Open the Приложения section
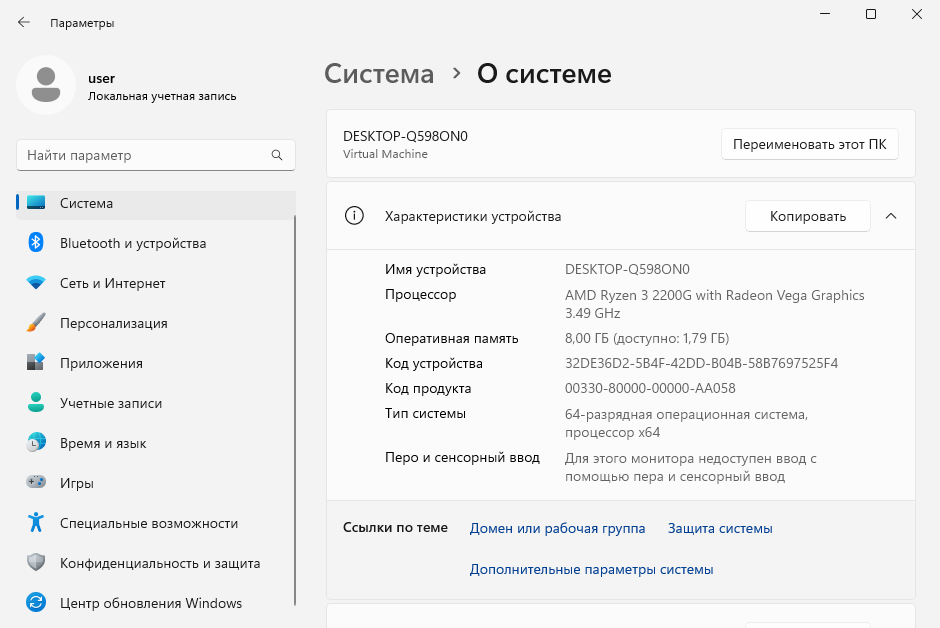Image resolution: width=940 pixels, height=628 pixels. coord(156,363)
